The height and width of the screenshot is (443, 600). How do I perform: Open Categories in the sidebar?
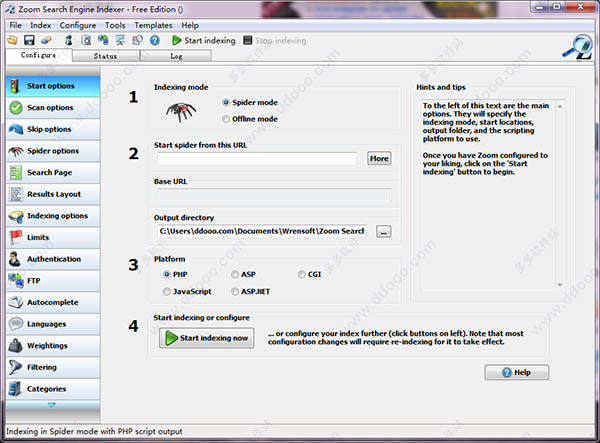53,389
